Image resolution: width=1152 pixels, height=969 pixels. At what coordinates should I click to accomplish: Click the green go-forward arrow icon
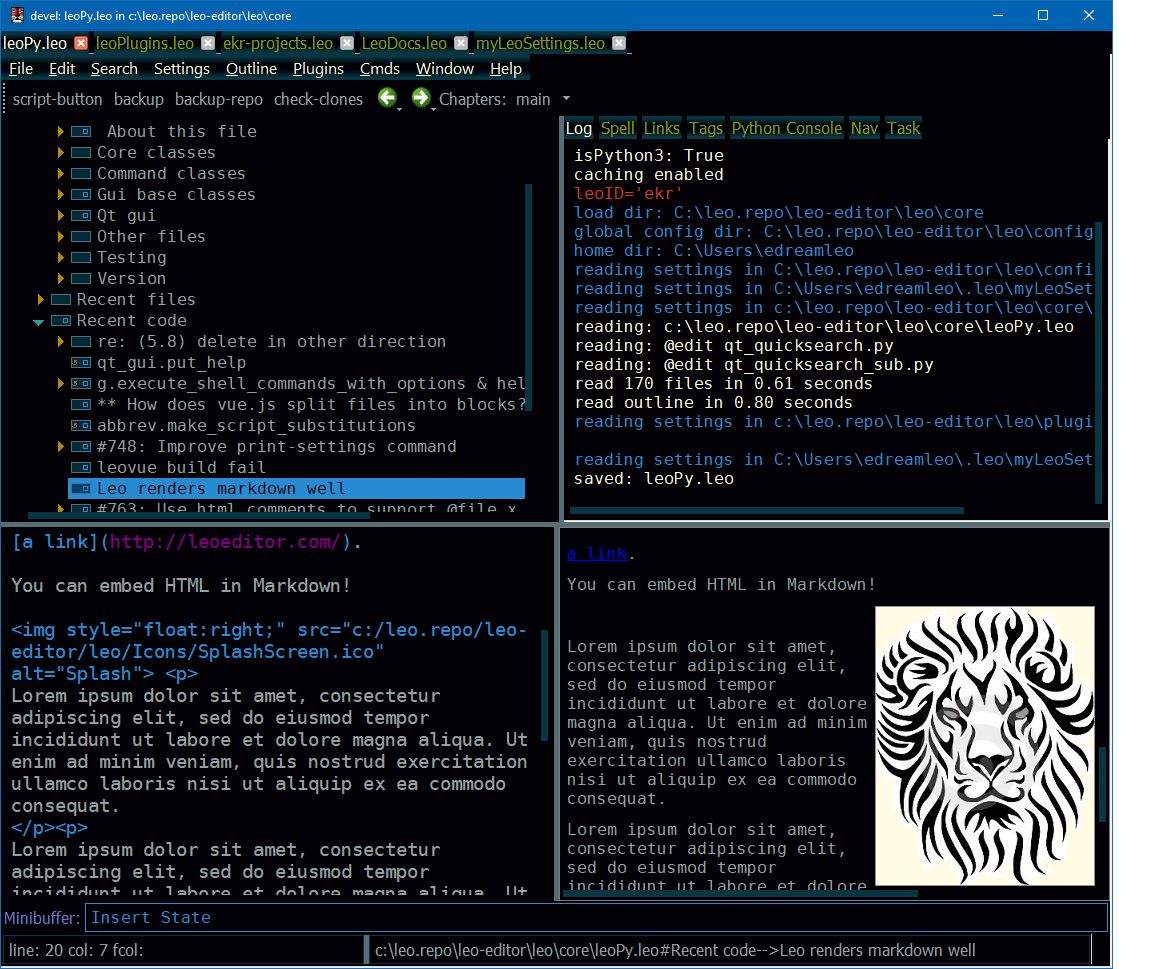point(422,99)
